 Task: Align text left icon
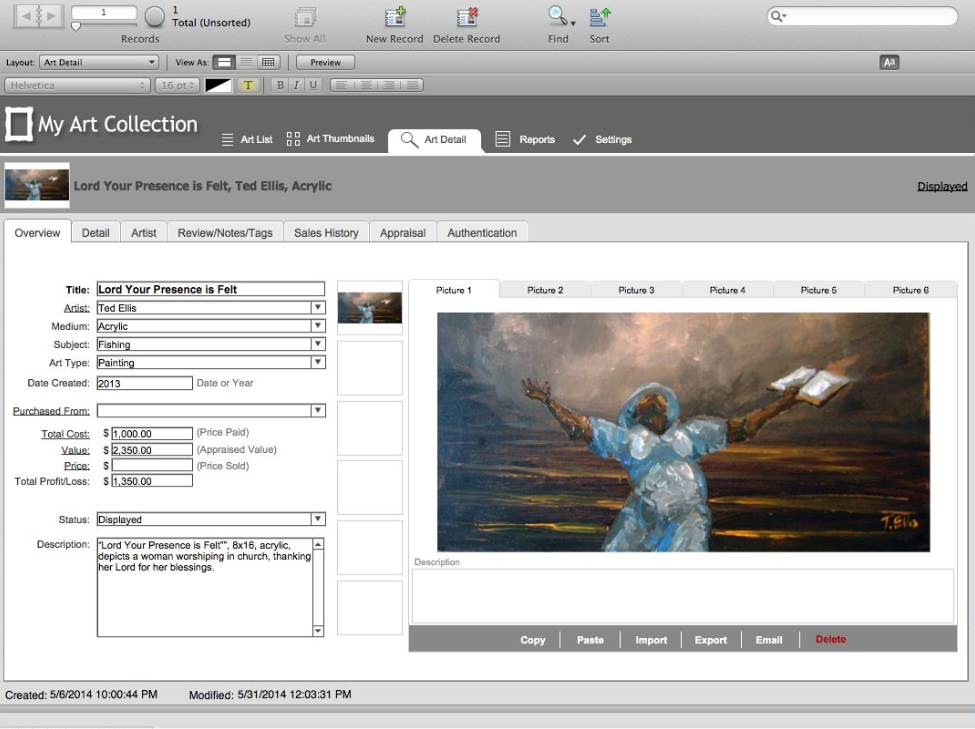click(341, 85)
